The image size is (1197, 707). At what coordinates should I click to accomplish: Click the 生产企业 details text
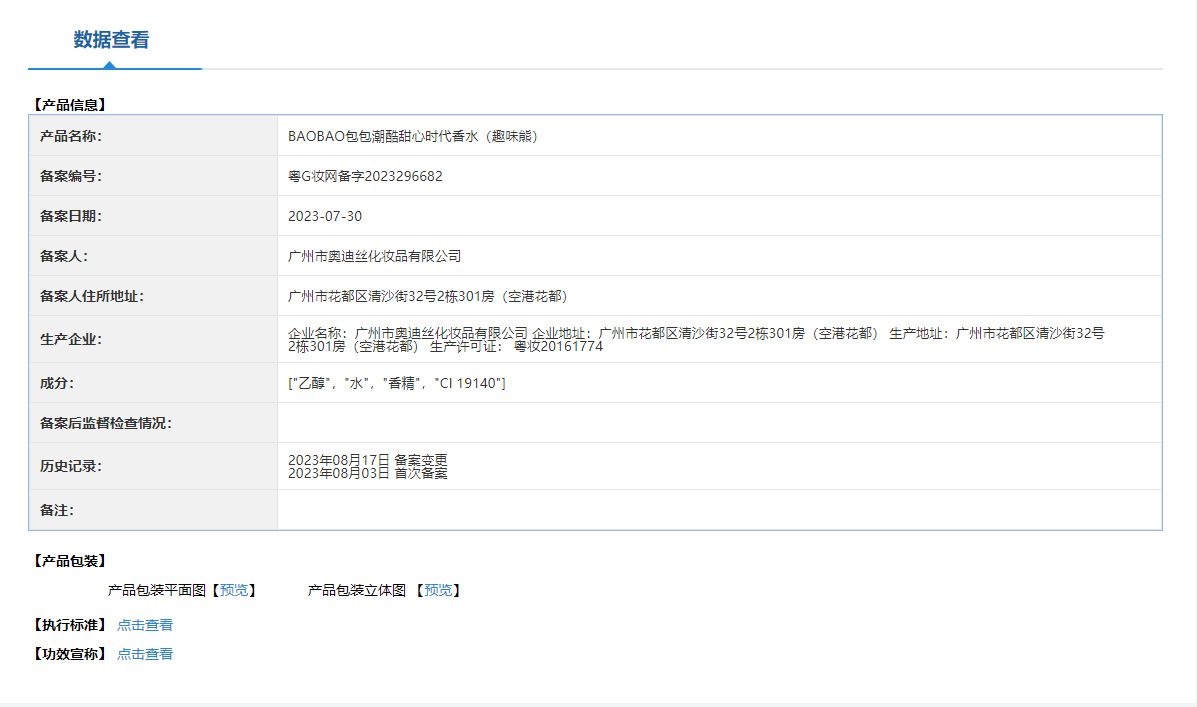[x=696, y=339]
